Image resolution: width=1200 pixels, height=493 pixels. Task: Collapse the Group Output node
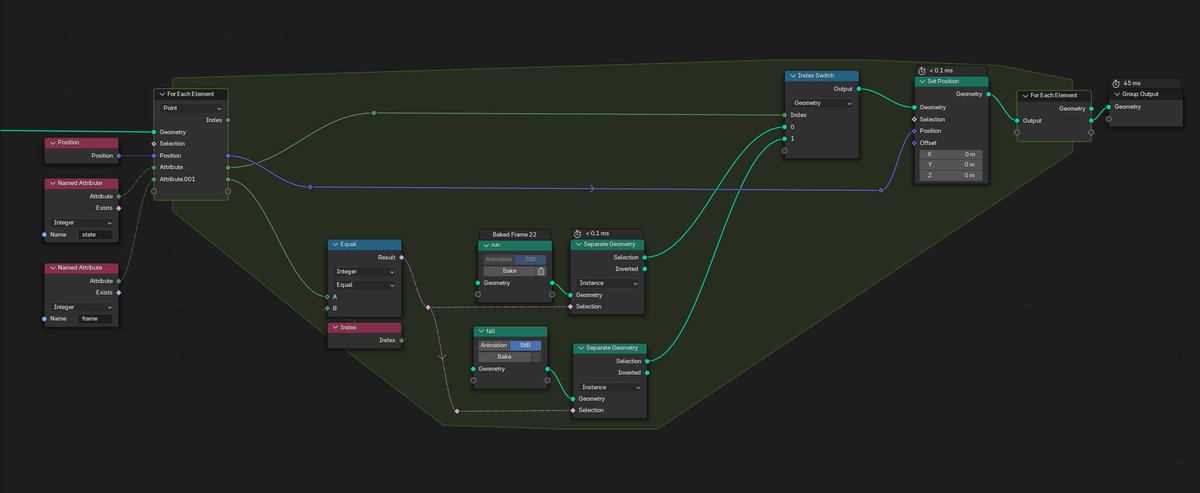(1117, 94)
